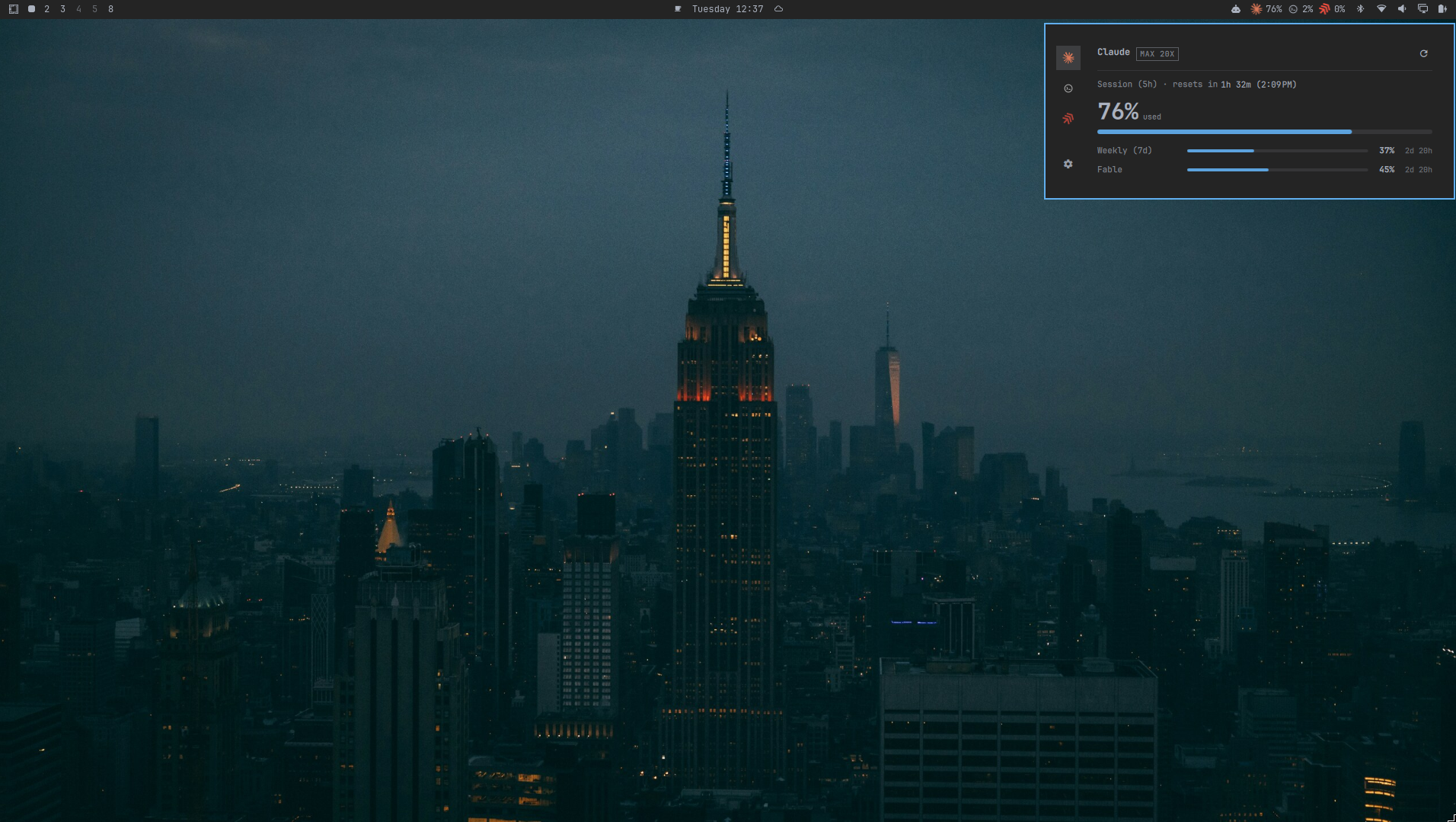1456x822 pixels.
Task: Switch to the active workspace 1 indicator
Action: coord(31,9)
